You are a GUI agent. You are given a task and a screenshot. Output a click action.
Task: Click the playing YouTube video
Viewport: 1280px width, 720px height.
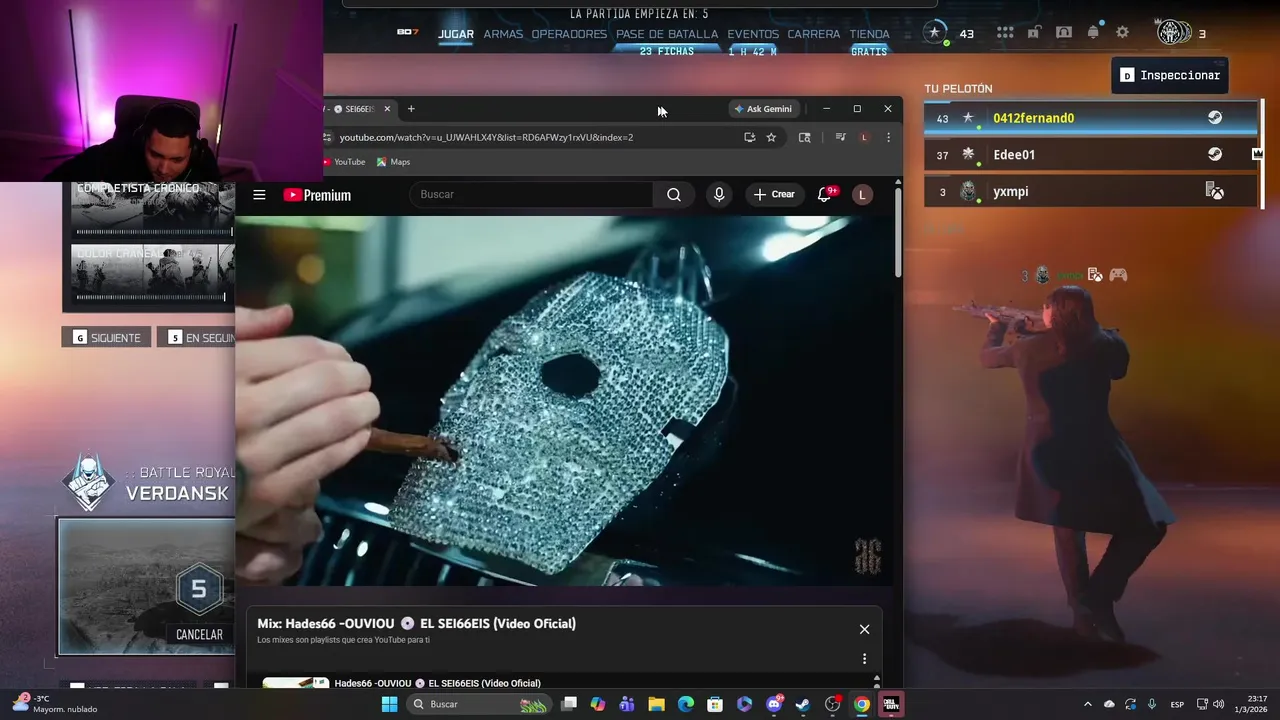point(564,401)
